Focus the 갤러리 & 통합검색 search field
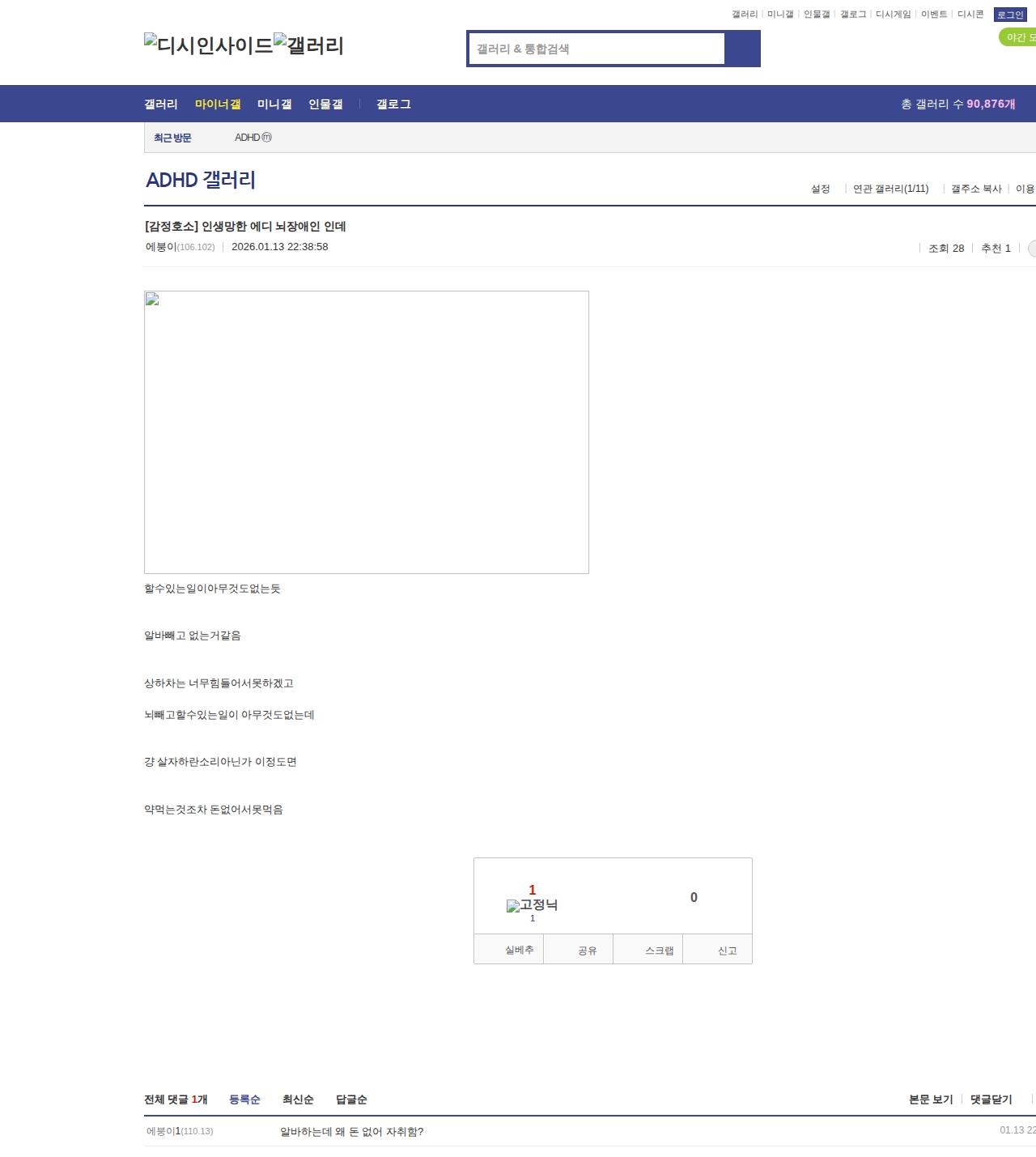This screenshot has height=1157, width=1036. coord(597,49)
